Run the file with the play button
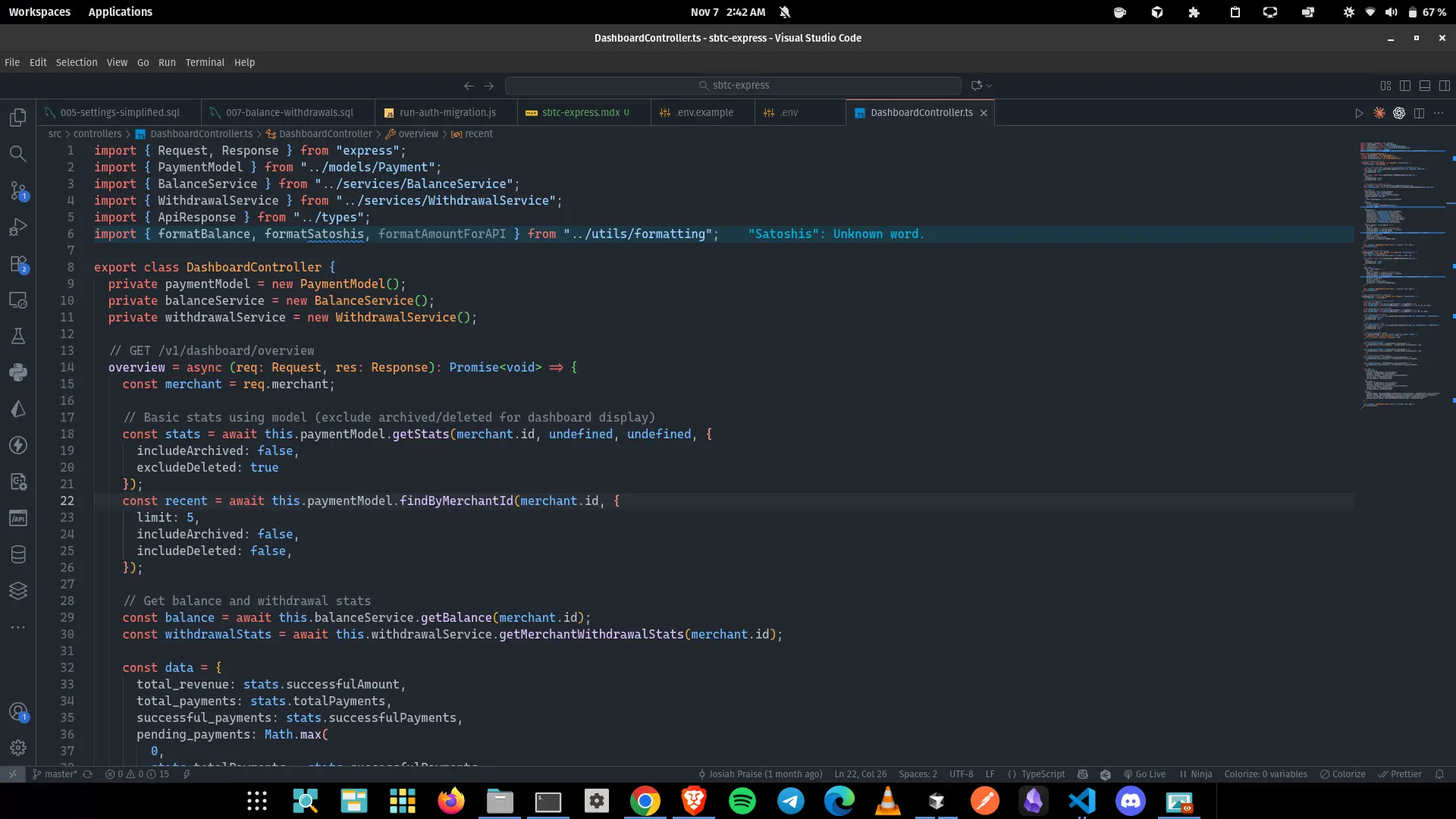1456x819 pixels. pos(1359,113)
